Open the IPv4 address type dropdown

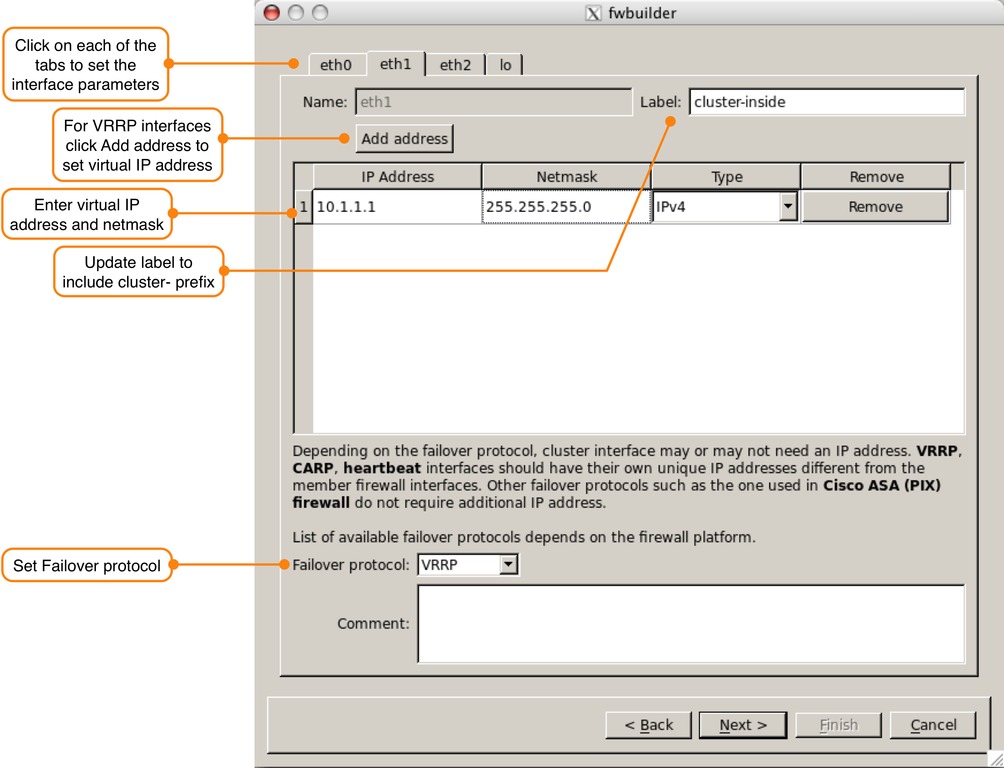(x=787, y=207)
